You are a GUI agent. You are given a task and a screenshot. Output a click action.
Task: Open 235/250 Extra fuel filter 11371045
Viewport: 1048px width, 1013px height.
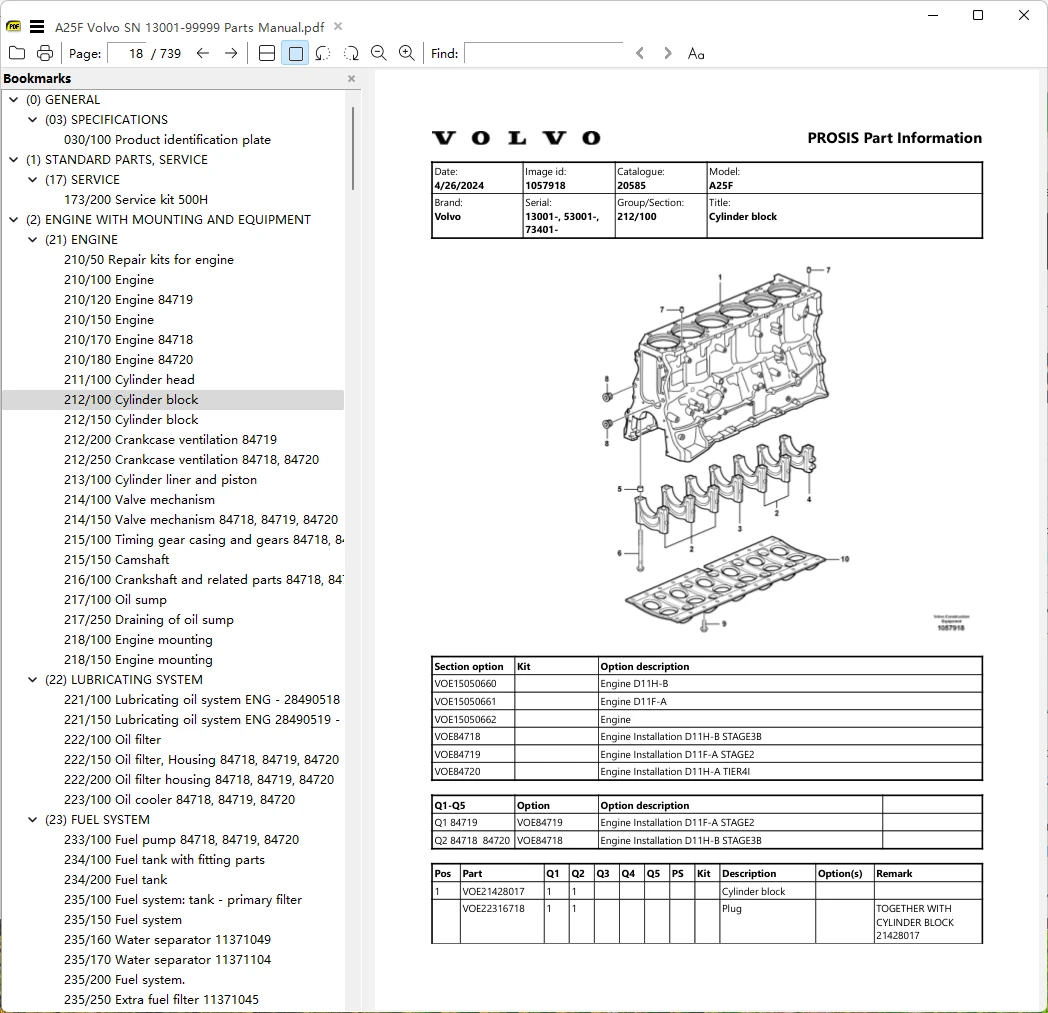tap(161, 1000)
